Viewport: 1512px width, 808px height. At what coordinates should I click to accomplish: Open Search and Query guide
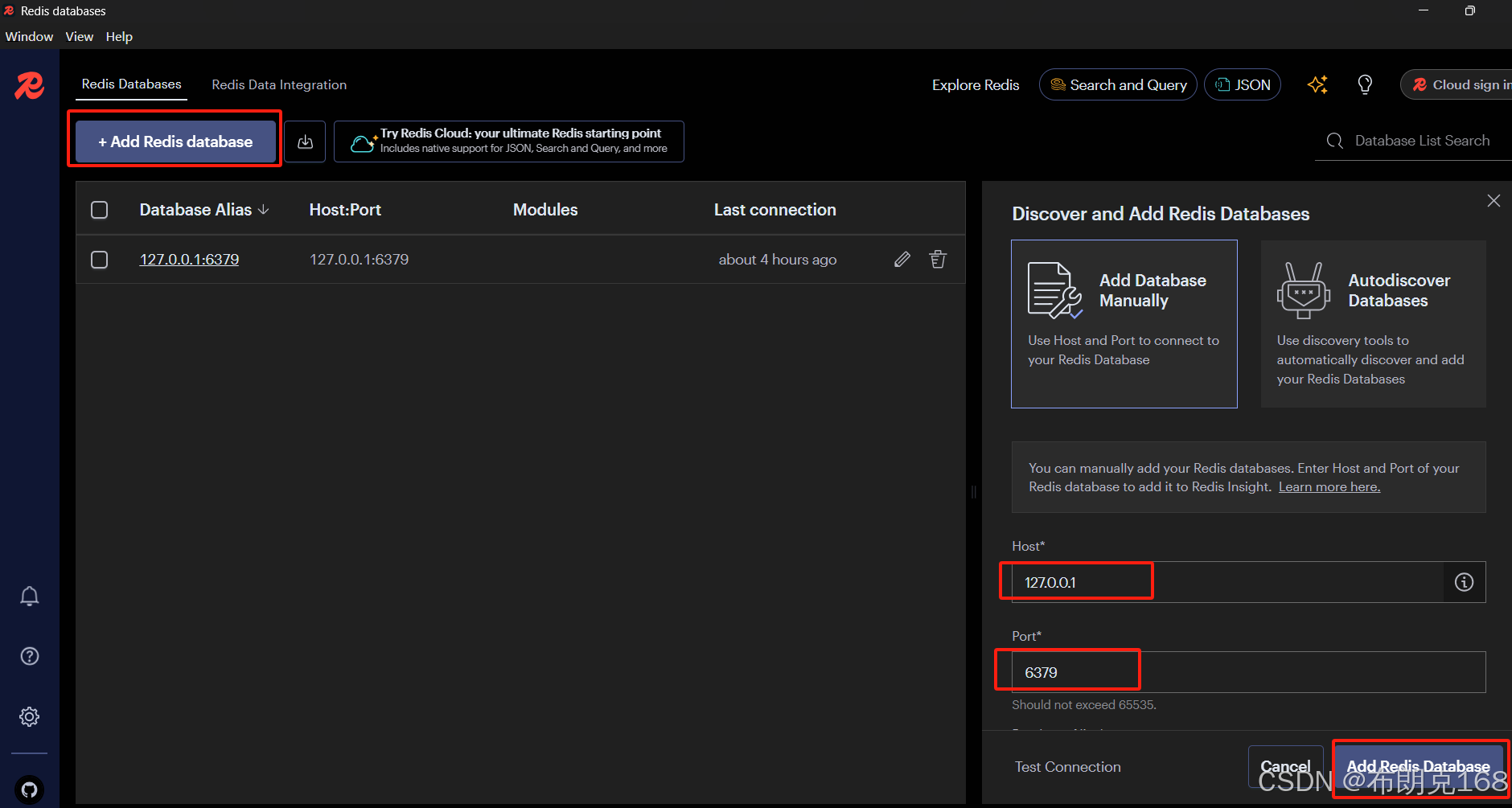1118,84
